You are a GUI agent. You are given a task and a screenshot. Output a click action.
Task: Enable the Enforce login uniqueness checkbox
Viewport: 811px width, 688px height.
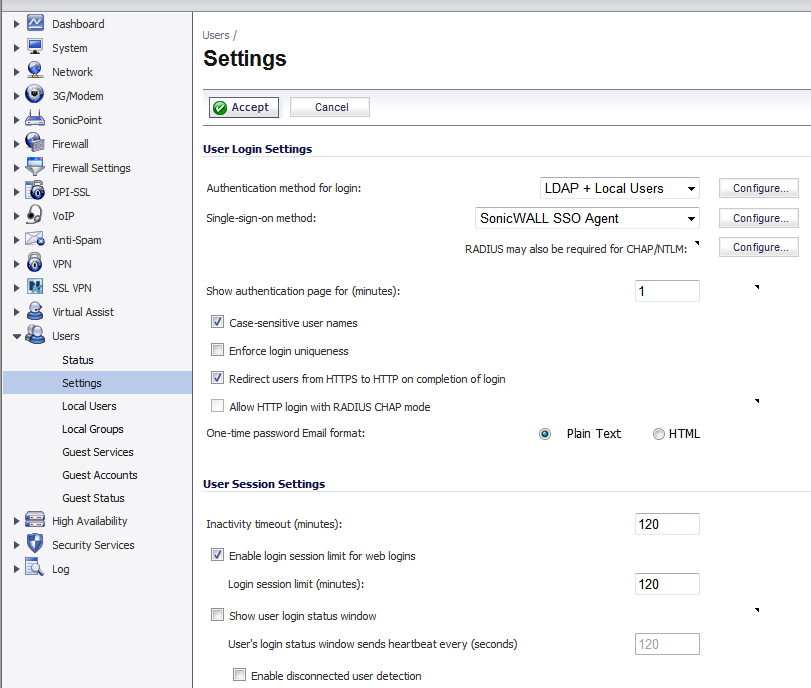(x=217, y=349)
